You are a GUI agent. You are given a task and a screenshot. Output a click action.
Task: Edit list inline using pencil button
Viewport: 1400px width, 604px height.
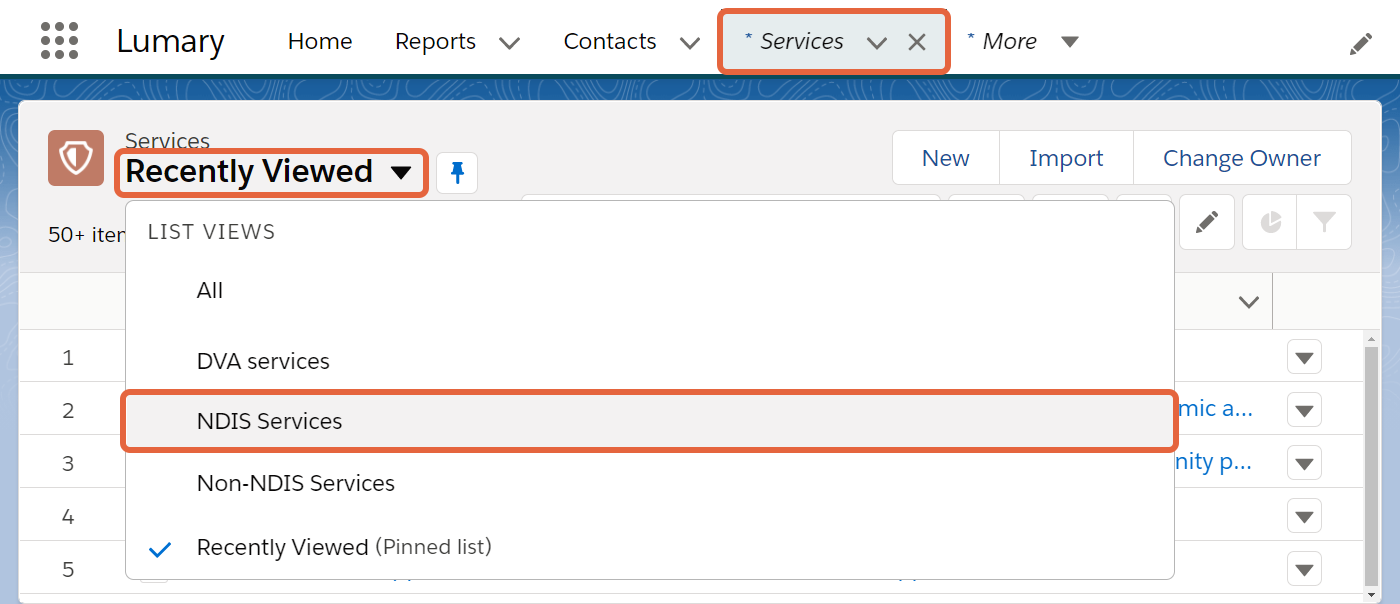pyautogui.click(x=1207, y=222)
